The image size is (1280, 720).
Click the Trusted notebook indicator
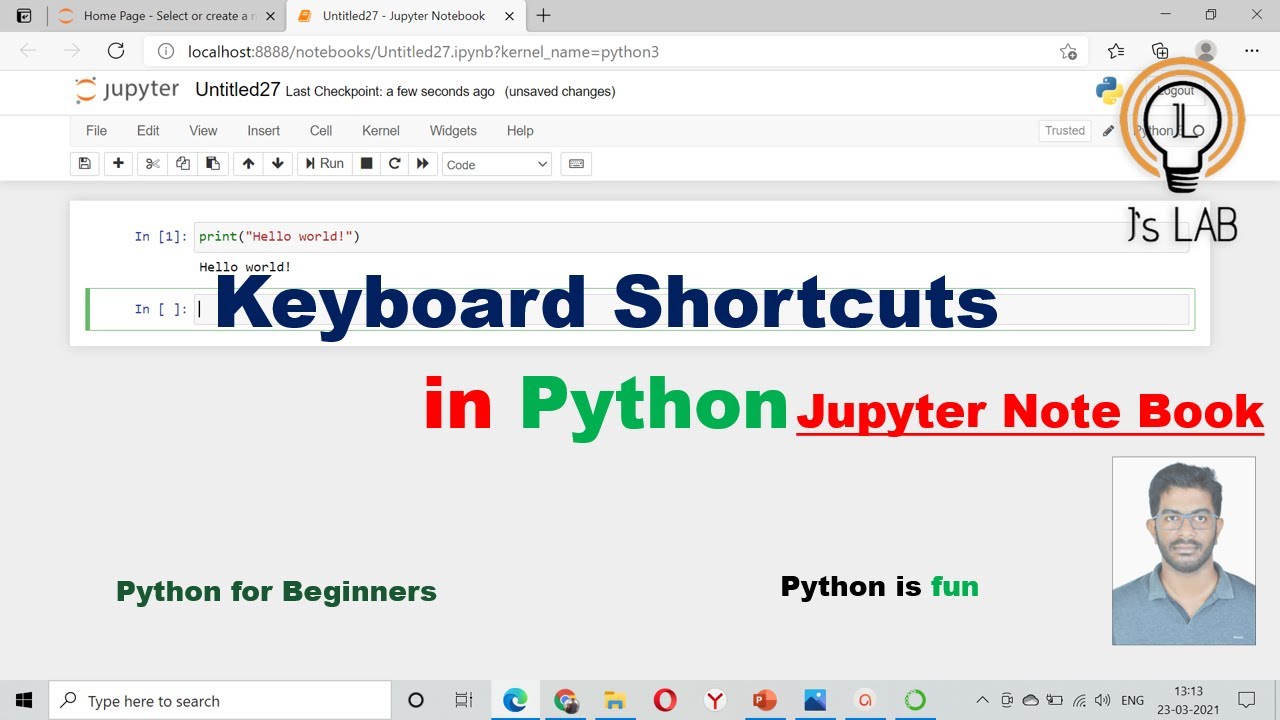point(1065,131)
